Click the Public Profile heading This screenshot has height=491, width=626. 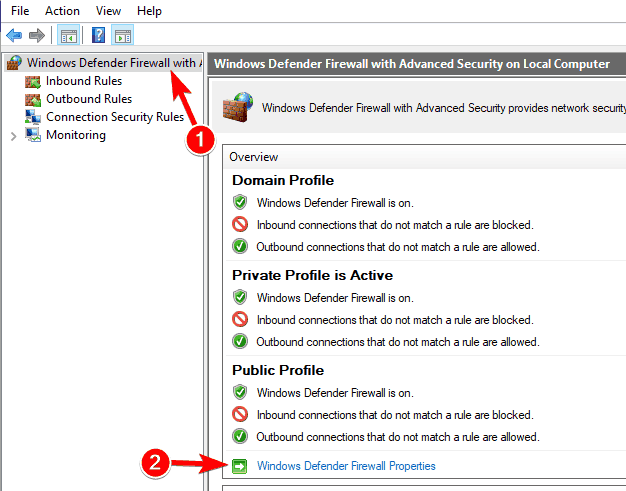278,370
